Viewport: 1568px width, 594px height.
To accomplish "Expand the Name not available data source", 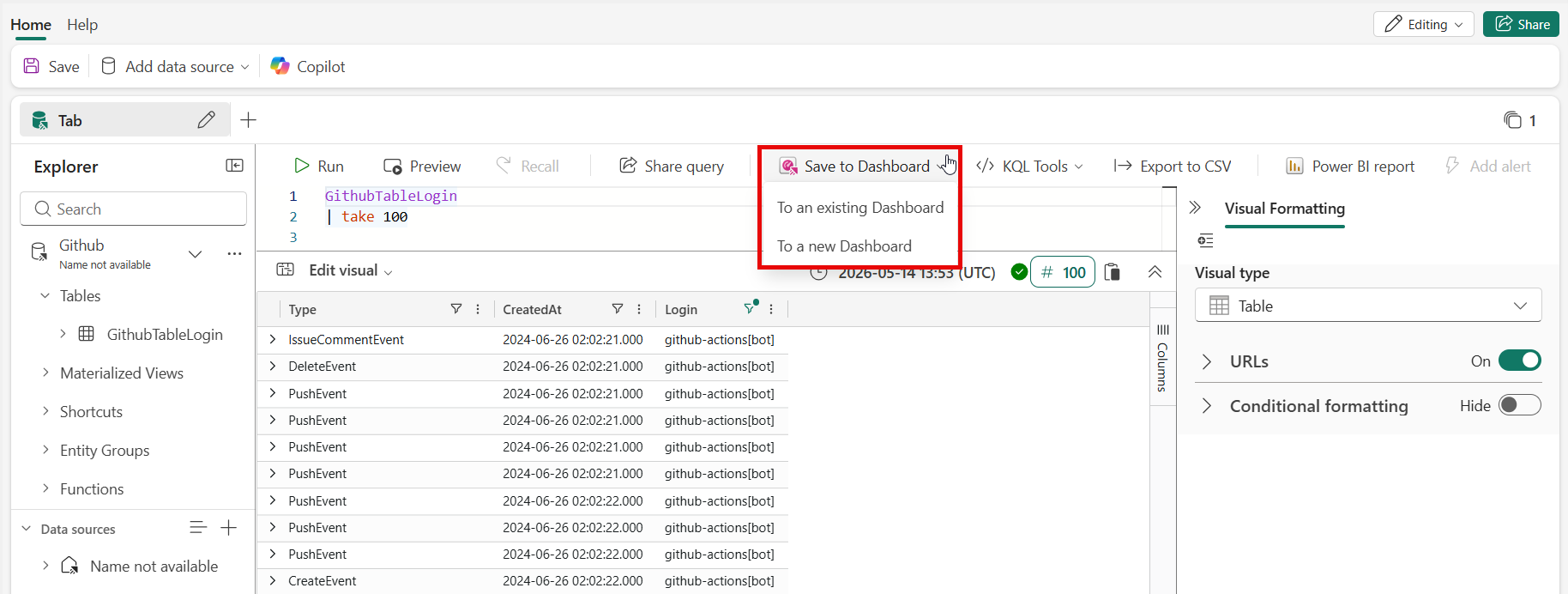I will pyautogui.click(x=45, y=566).
